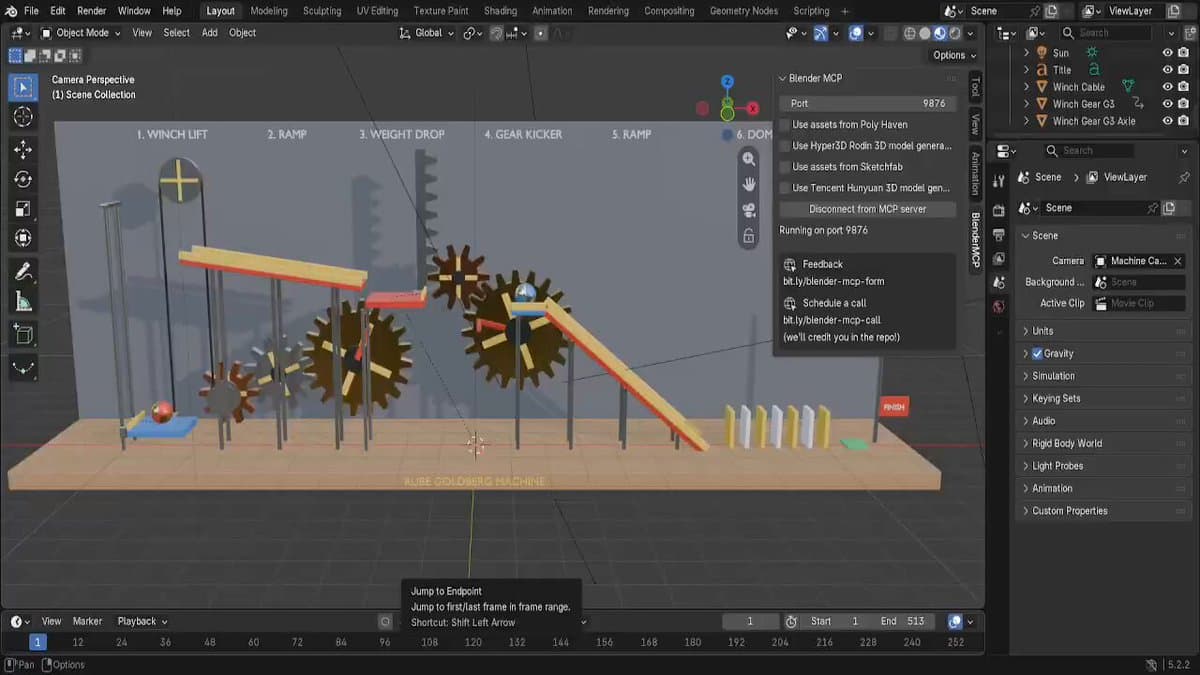Hide the Winch Cable object
Image resolution: width=1200 pixels, height=675 pixels.
click(x=1167, y=87)
